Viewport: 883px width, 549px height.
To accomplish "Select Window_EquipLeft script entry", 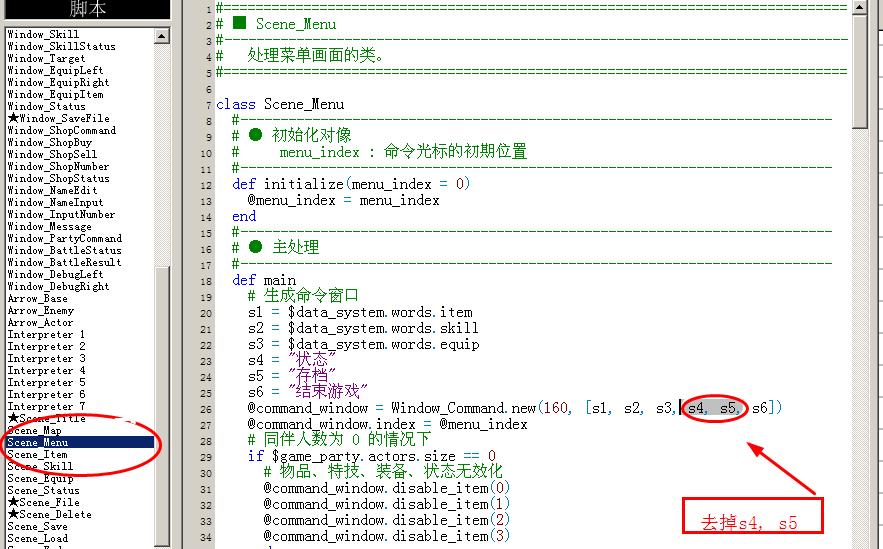I will pos(55,70).
